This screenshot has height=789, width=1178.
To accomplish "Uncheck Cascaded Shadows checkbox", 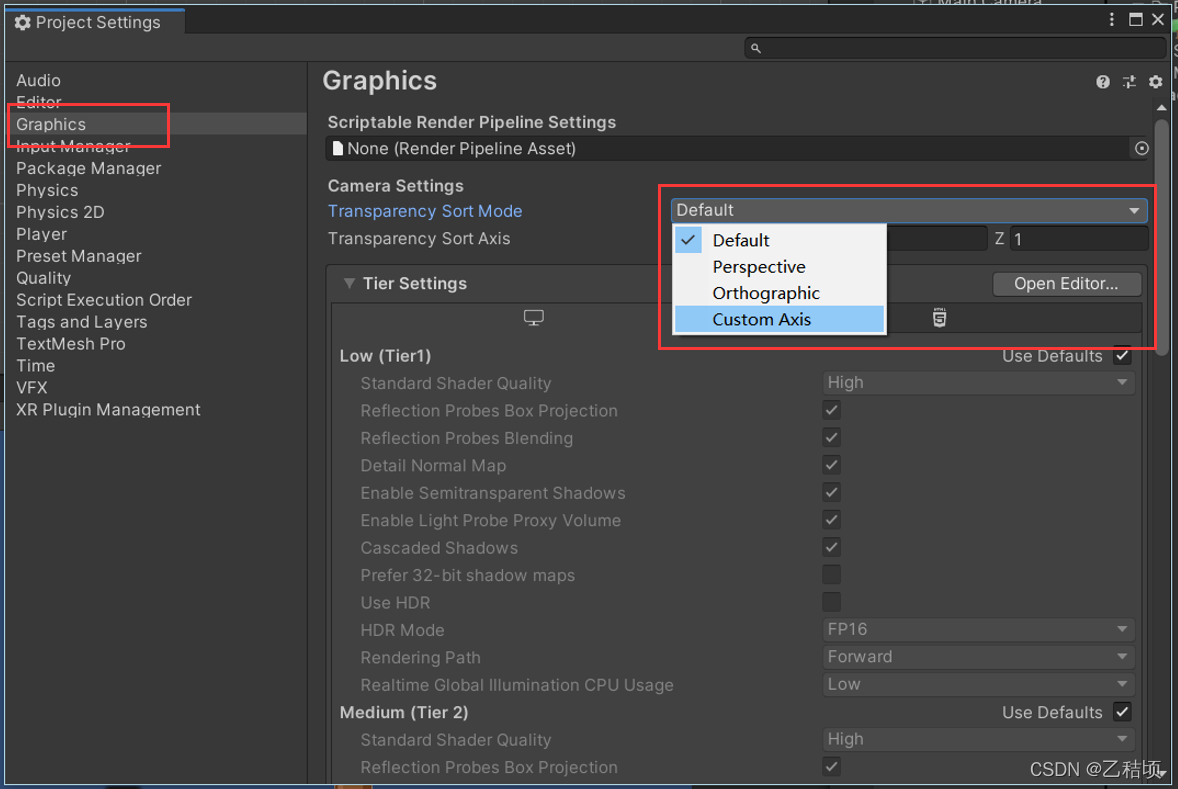I will pos(831,547).
